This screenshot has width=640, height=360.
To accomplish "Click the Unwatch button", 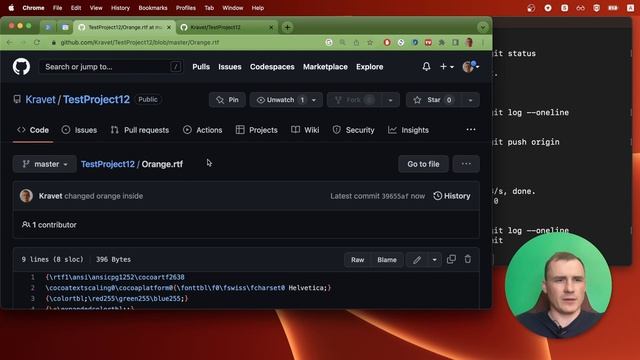I will click(280, 100).
